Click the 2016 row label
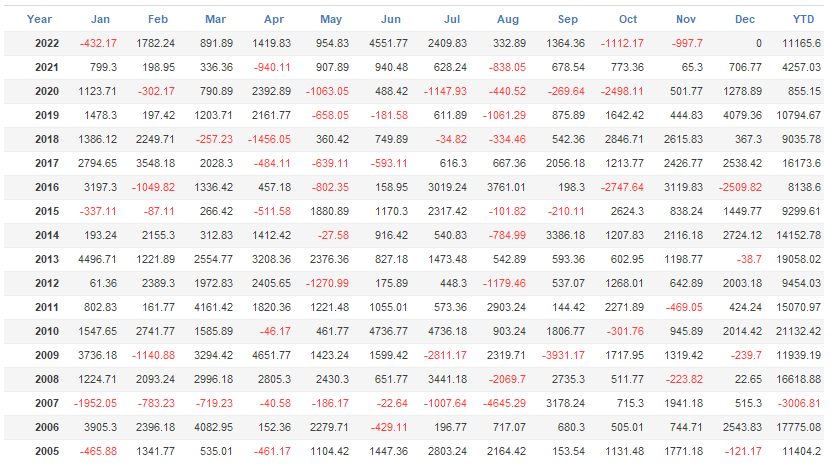Image resolution: width=832 pixels, height=466 pixels. [x=46, y=187]
